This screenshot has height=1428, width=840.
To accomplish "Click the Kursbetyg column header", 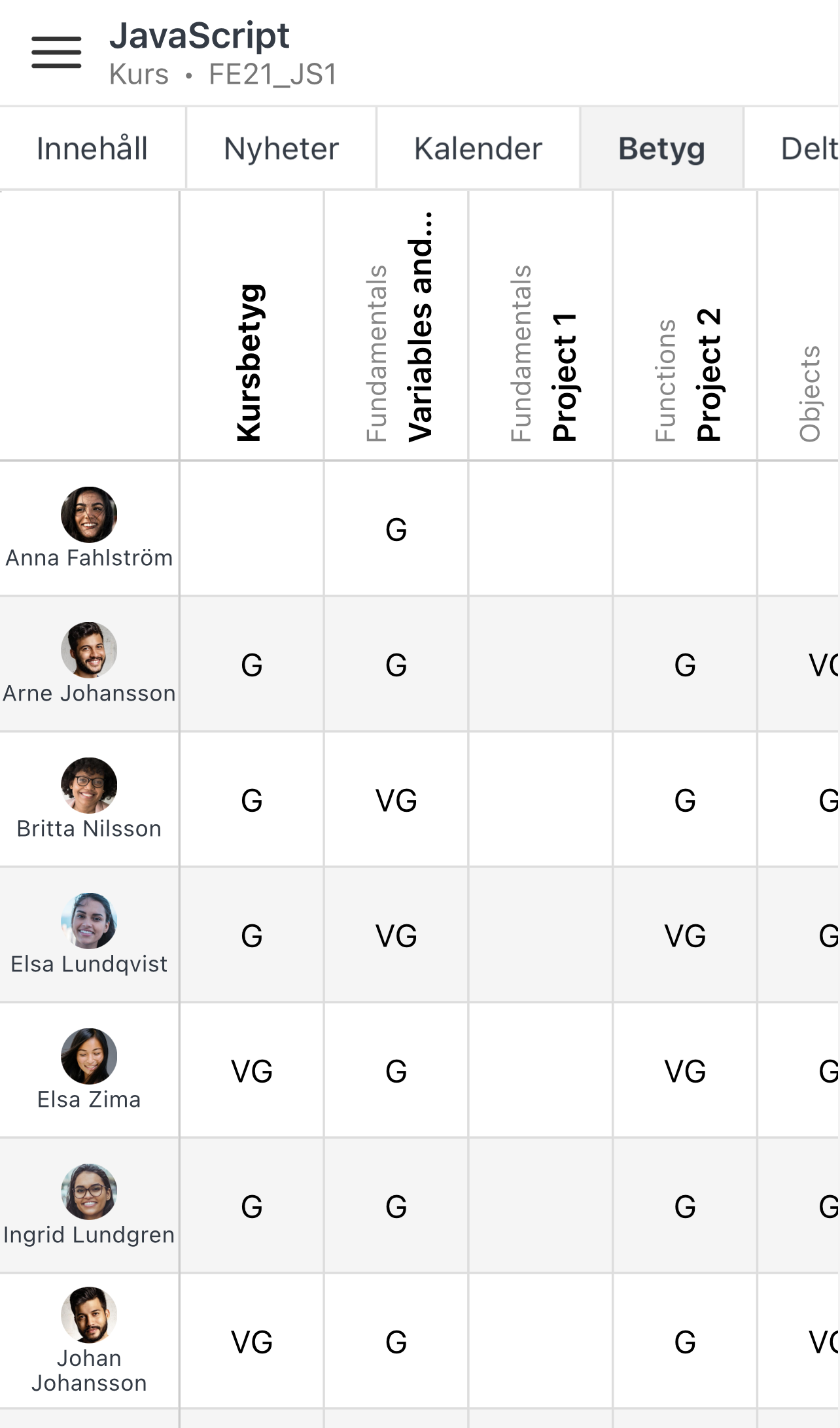I will click(x=251, y=363).
